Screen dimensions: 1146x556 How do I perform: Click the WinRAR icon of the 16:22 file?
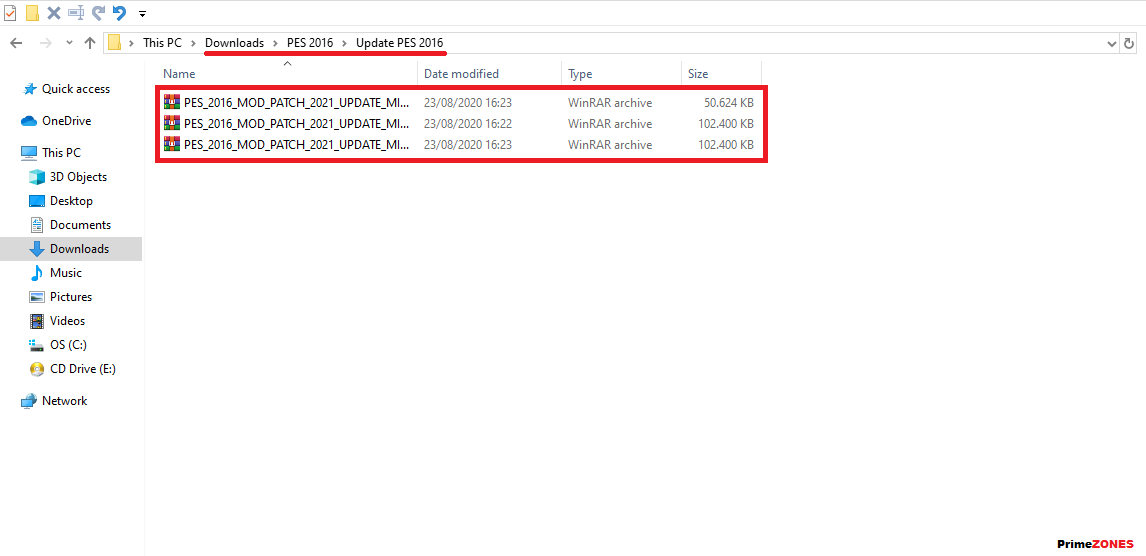(x=172, y=123)
